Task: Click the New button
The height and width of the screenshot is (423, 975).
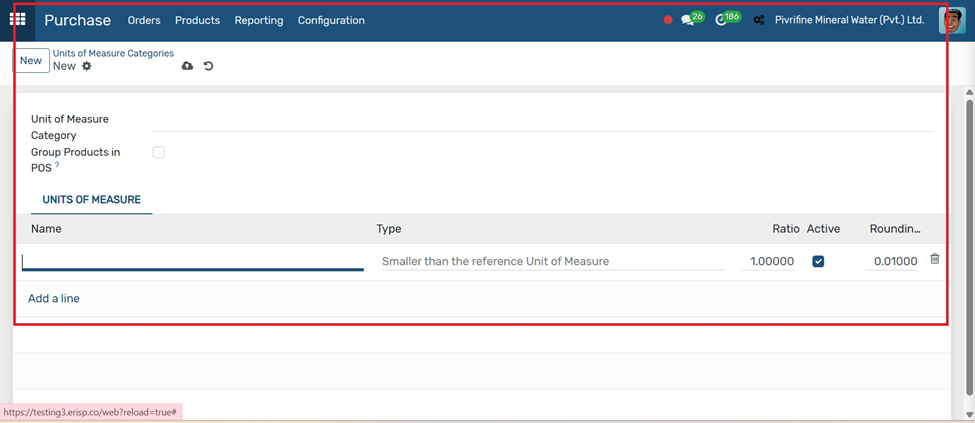Action: pos(31,60)
